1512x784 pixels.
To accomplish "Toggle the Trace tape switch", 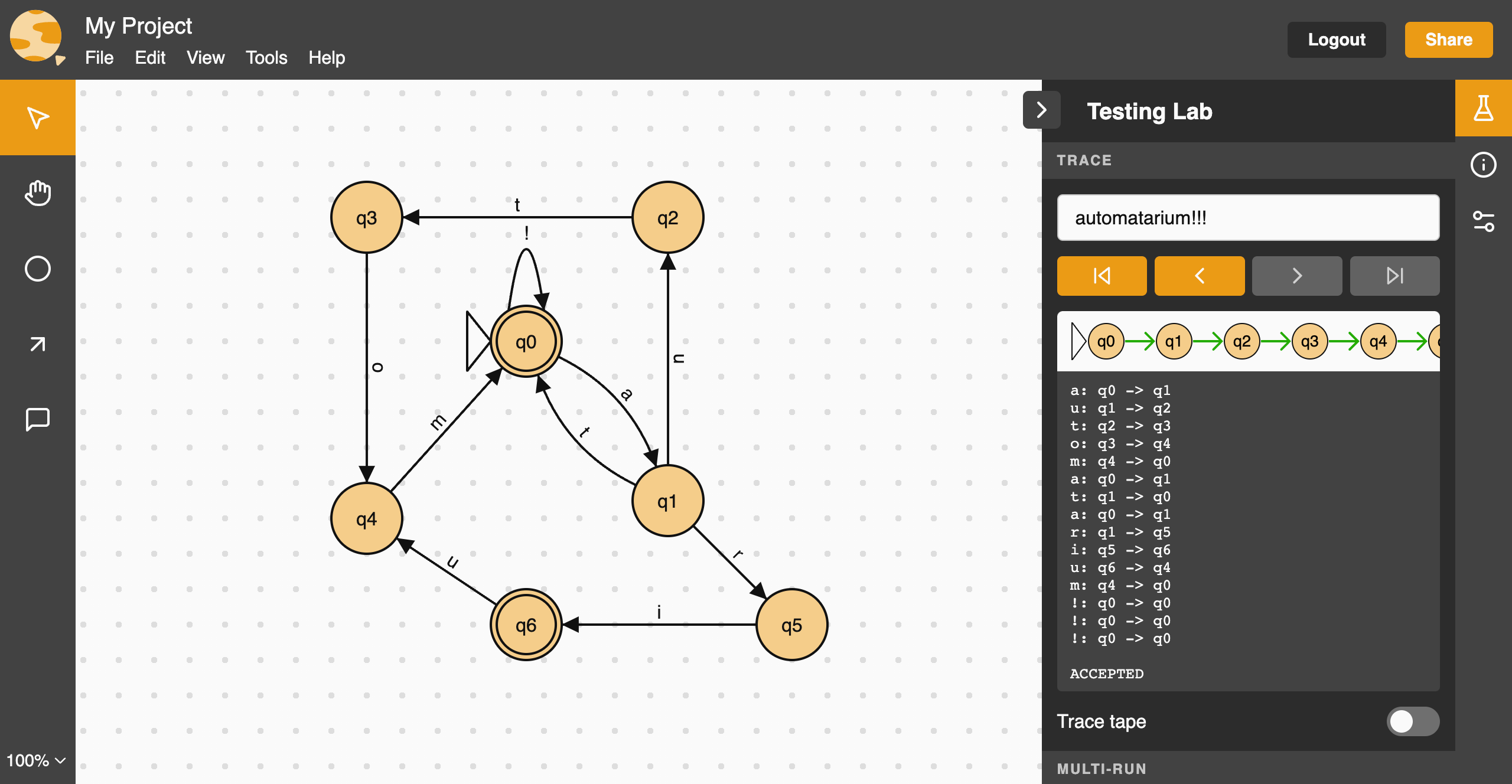I will coord(1412,721).
